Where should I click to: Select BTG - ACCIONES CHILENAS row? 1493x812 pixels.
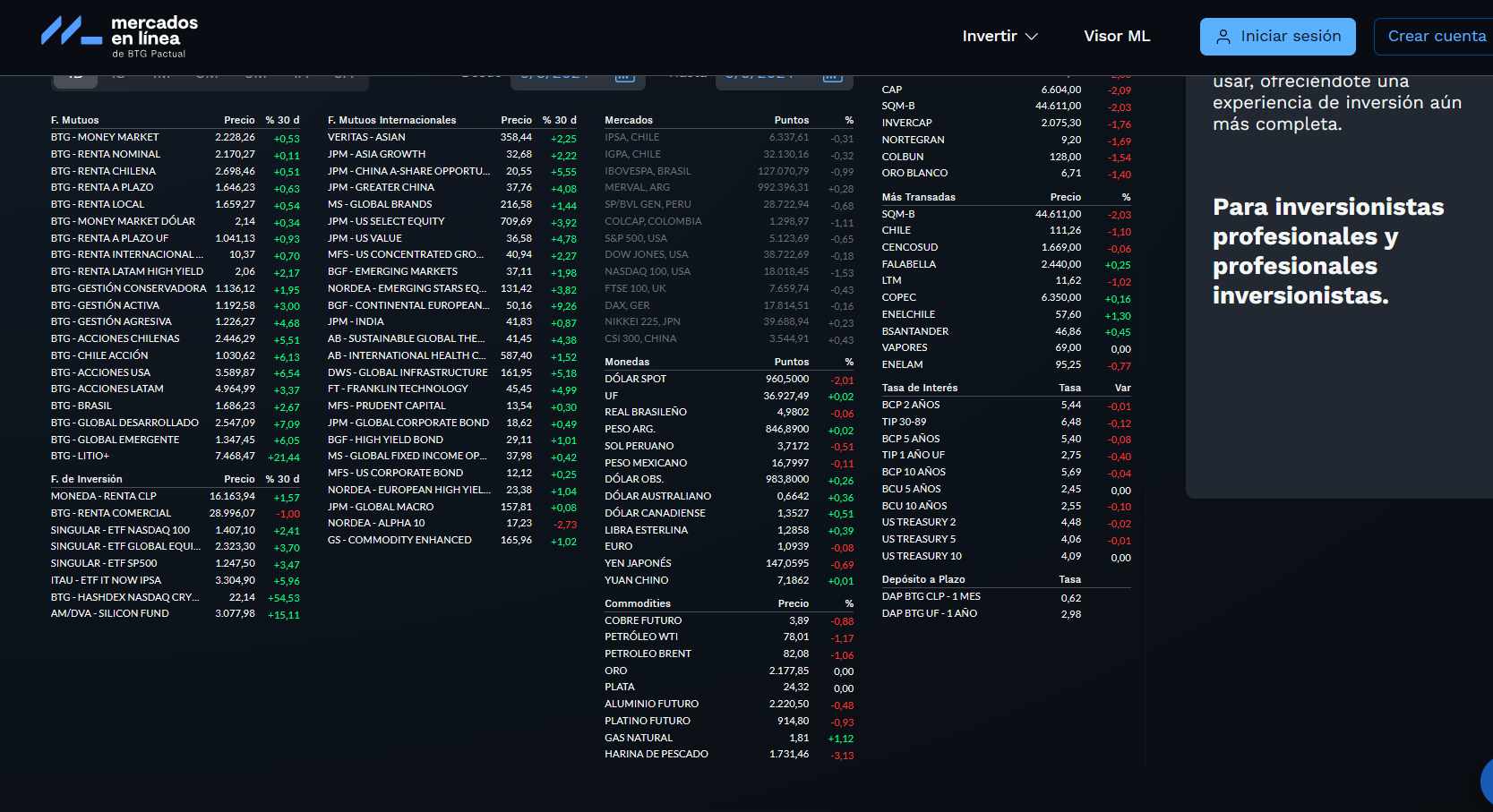click(176, 338)
